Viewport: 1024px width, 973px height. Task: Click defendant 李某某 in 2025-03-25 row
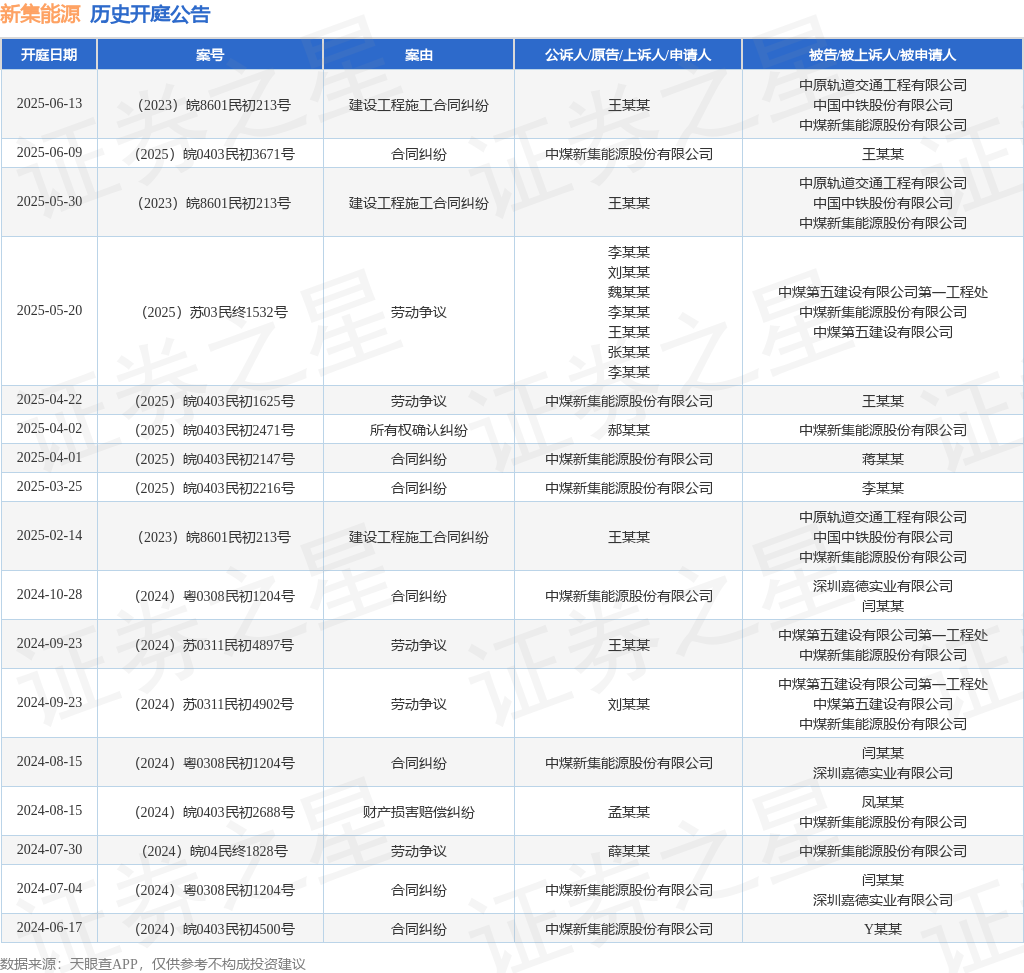point(882,488)
